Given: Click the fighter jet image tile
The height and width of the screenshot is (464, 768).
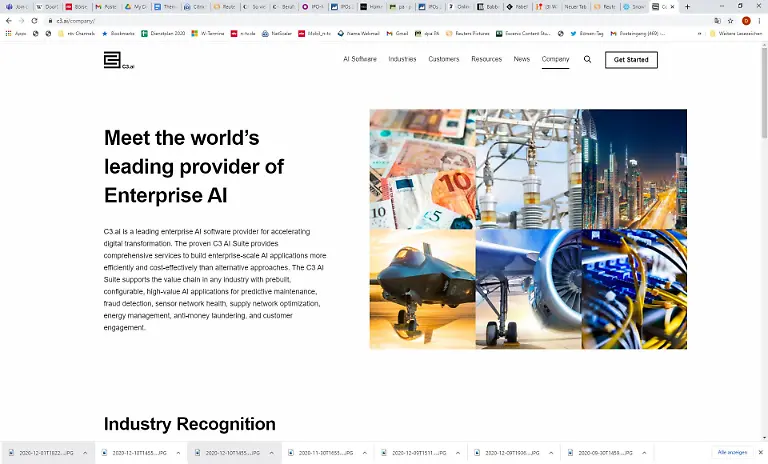Looking at the screenshot, I should tap(422, 289).
